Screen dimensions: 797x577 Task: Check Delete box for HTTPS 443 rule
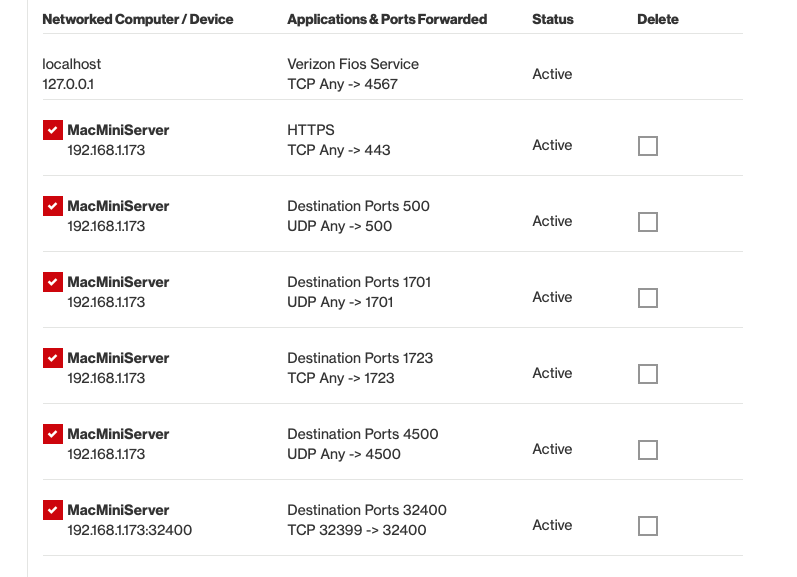click(x=648, y=146)
